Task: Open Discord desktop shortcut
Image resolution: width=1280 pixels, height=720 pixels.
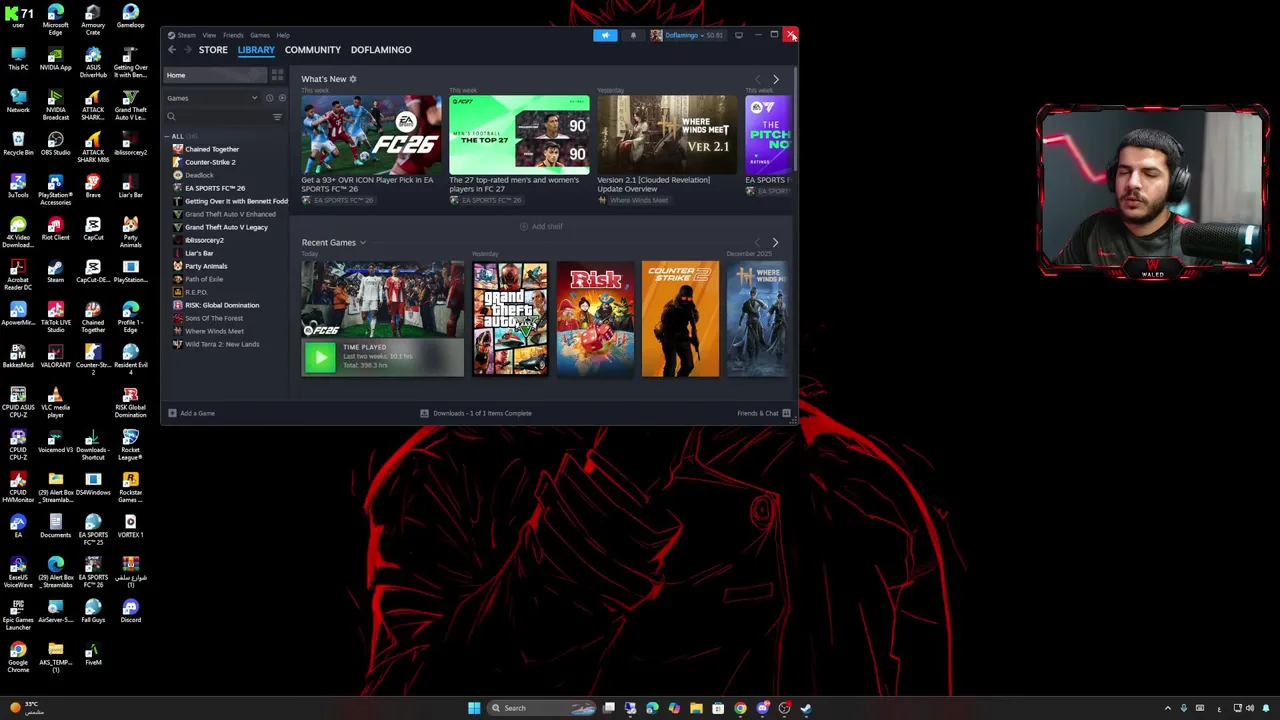Action: [130, 610]
